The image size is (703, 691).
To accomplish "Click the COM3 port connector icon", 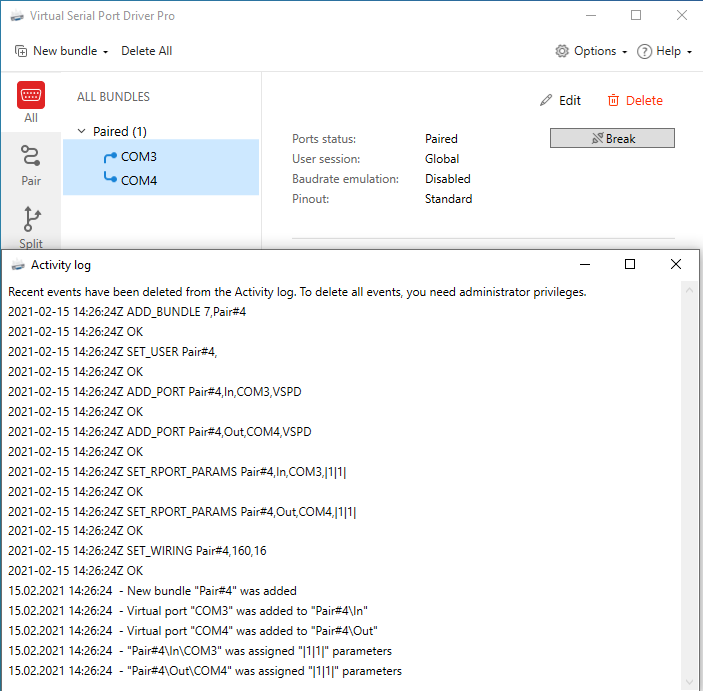I will click(110, 157).
